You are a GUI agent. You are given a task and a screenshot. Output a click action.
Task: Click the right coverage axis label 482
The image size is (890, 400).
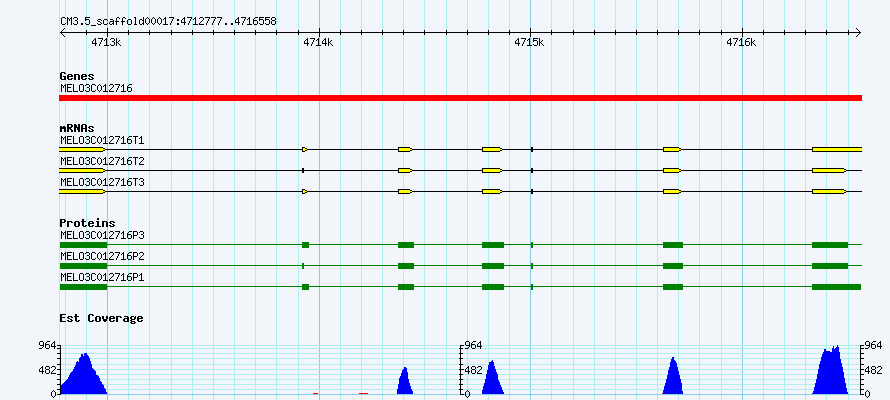874,370
